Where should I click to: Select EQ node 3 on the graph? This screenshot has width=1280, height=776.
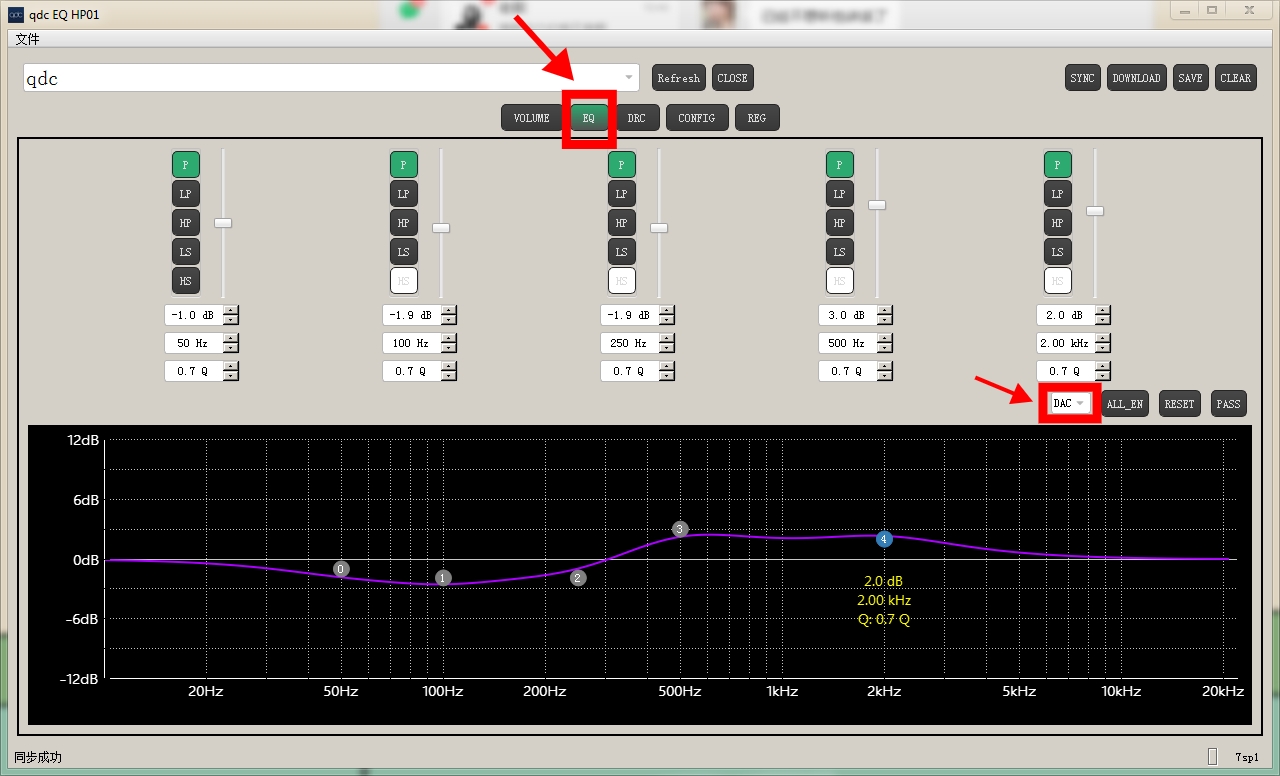(x=680, y=529)
